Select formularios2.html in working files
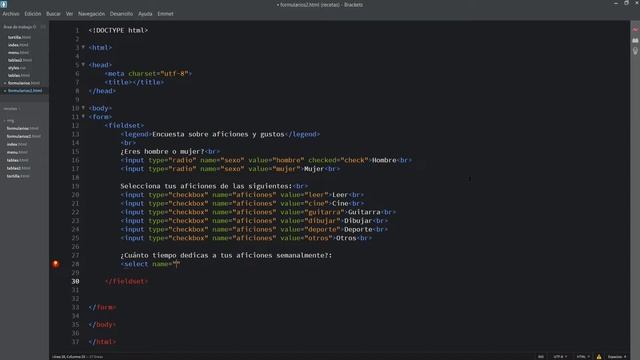Viewport: 640px width, 360px height. 25,91
